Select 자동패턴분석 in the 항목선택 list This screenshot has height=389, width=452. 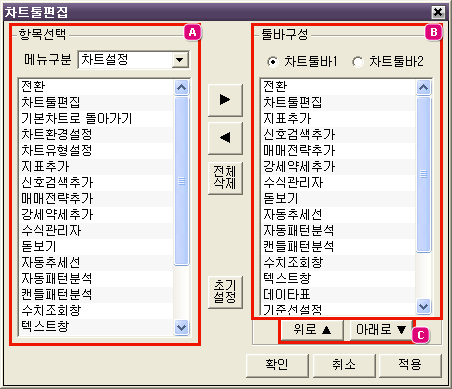coord(97,278)
